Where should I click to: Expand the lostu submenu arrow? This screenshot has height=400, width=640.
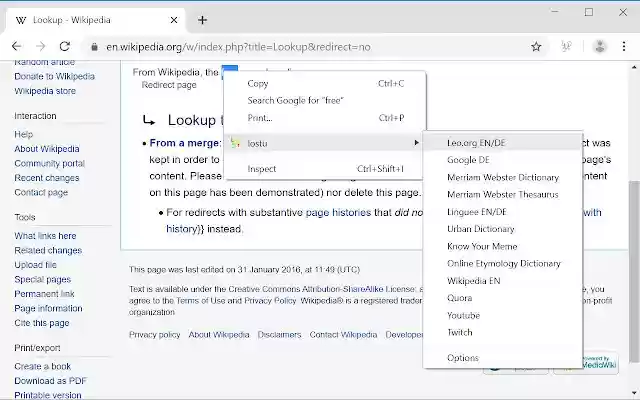coord(416,143)
